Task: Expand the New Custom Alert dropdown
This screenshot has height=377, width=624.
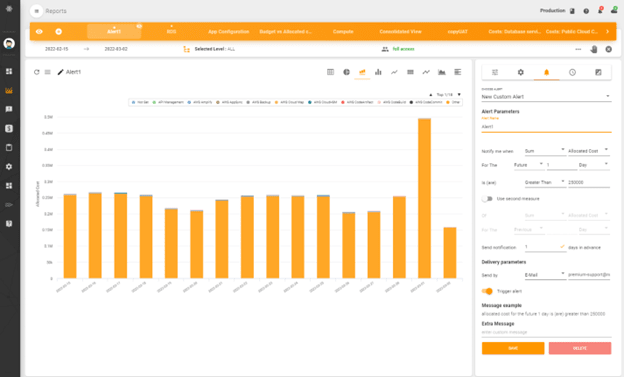Action: (546, 96)
